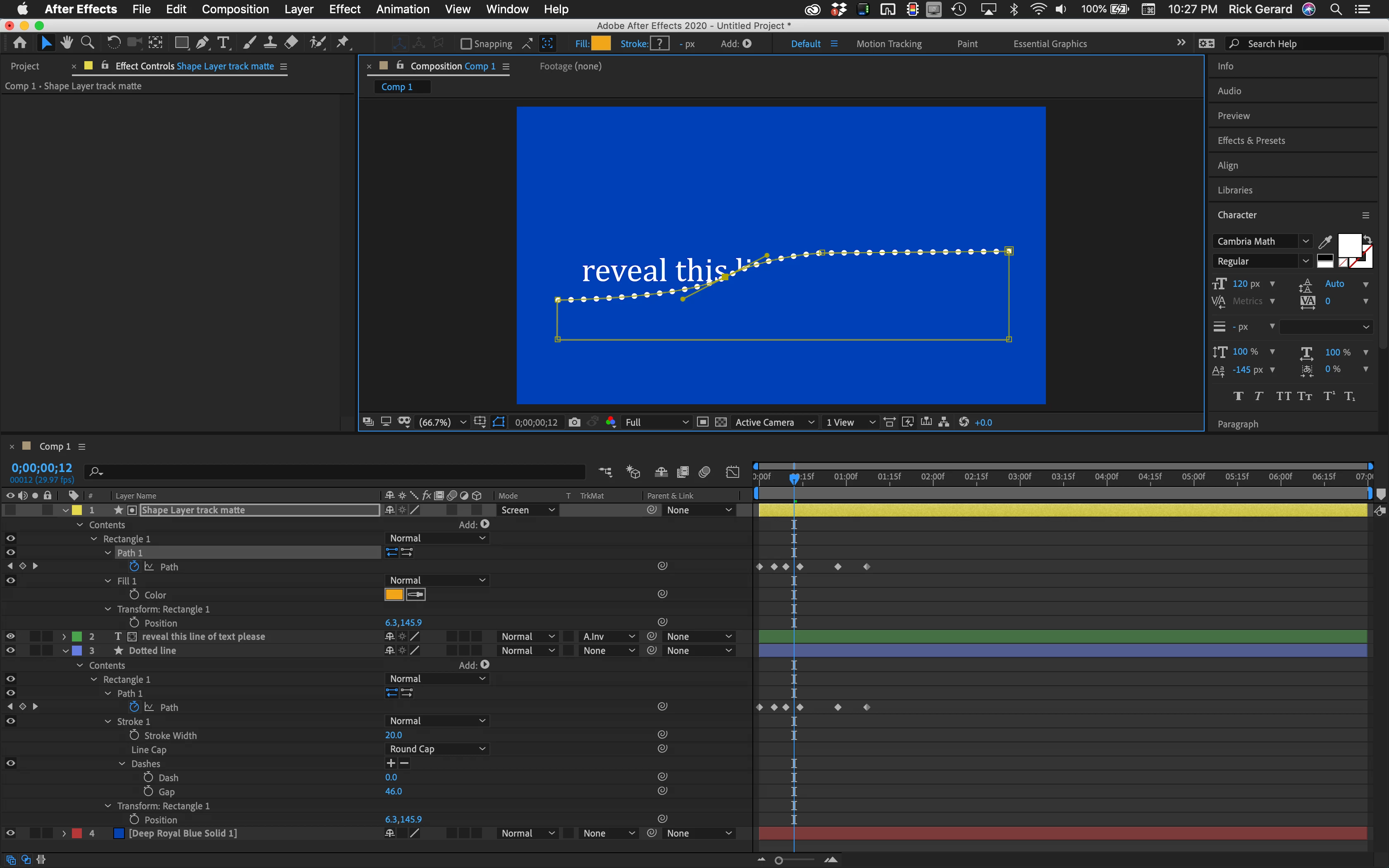Open the Animation menu
The height and width of the screenshot is (868, 1389).
402,9
